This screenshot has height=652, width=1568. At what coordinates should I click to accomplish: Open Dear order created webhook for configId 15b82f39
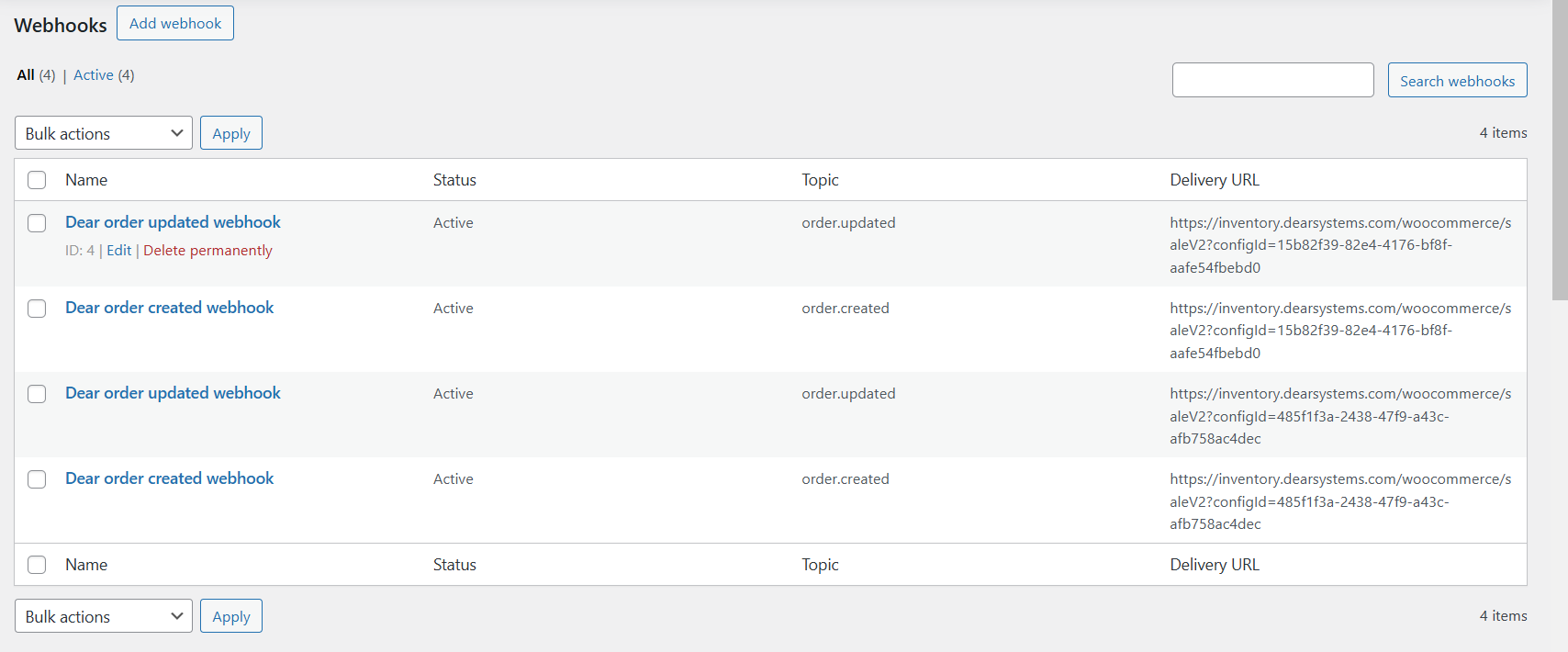coord(169,308)
